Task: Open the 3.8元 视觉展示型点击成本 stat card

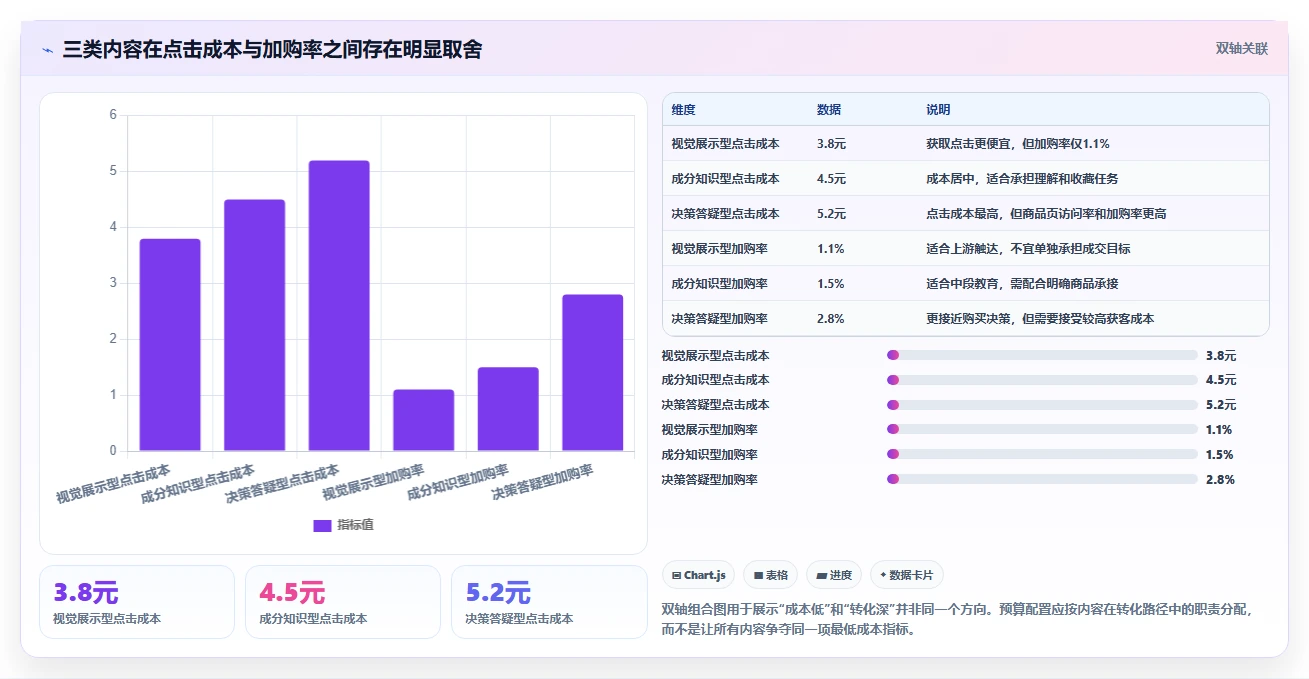Action: [x=137, y=602]
